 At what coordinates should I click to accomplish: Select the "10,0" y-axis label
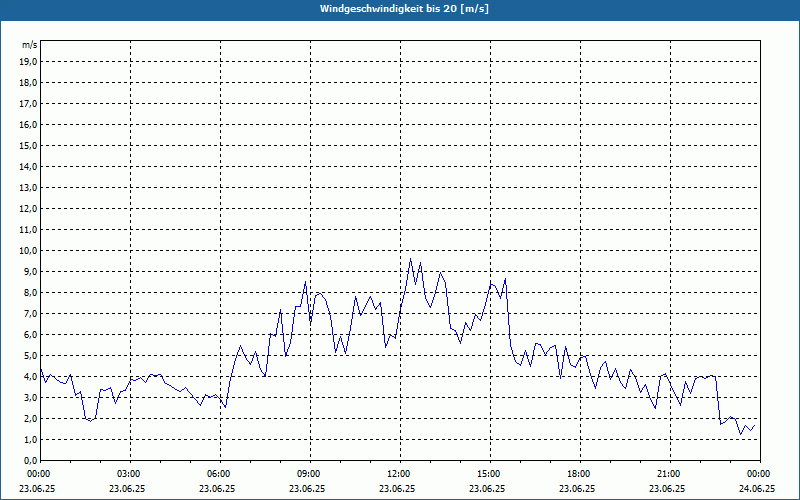coord(28,251)
